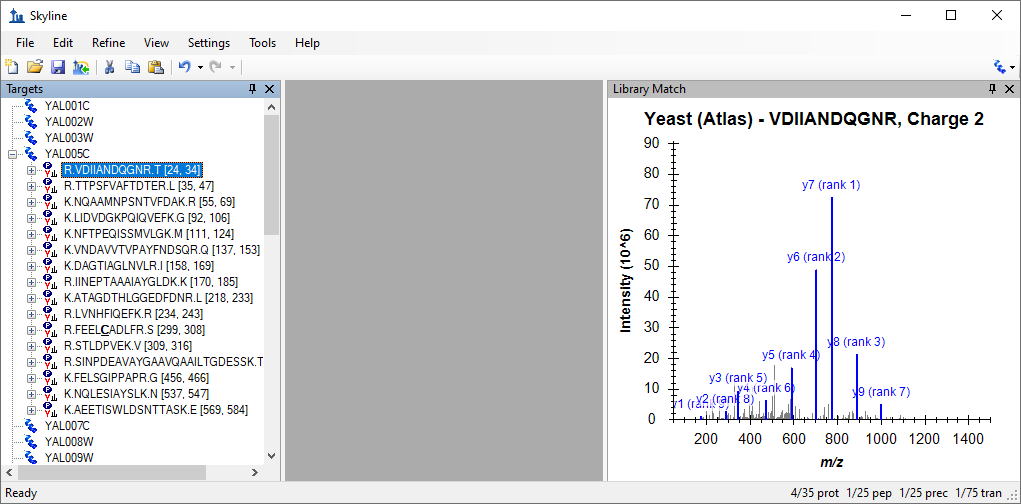Click the New document toolbar icon
This screenshot has height=504, width=1021.
coord(11,66)
